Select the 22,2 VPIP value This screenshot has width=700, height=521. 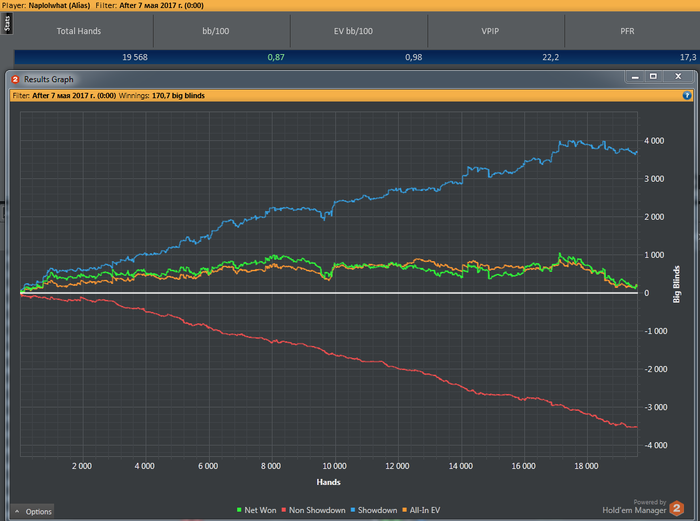(550, 57)
